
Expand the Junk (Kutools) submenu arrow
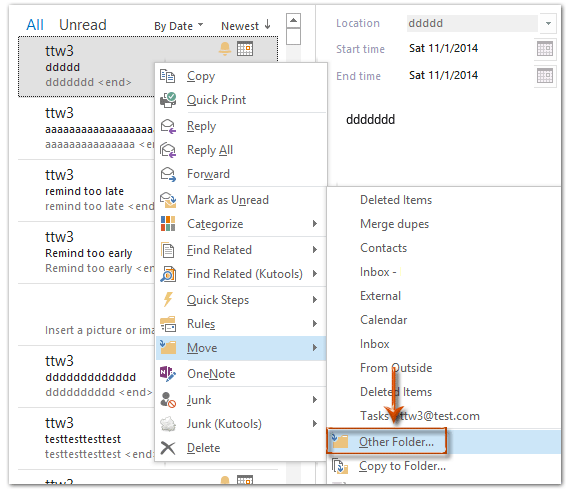(x=315, y=424)
